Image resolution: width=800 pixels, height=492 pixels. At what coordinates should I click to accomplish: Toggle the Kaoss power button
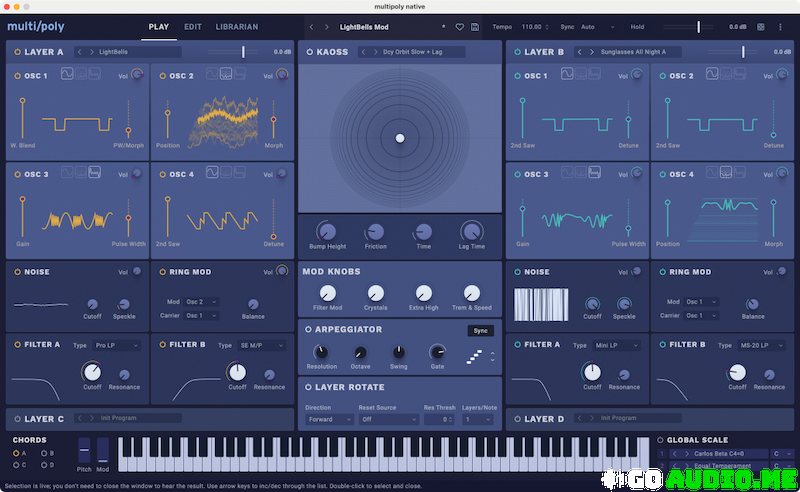pos(309,52)
